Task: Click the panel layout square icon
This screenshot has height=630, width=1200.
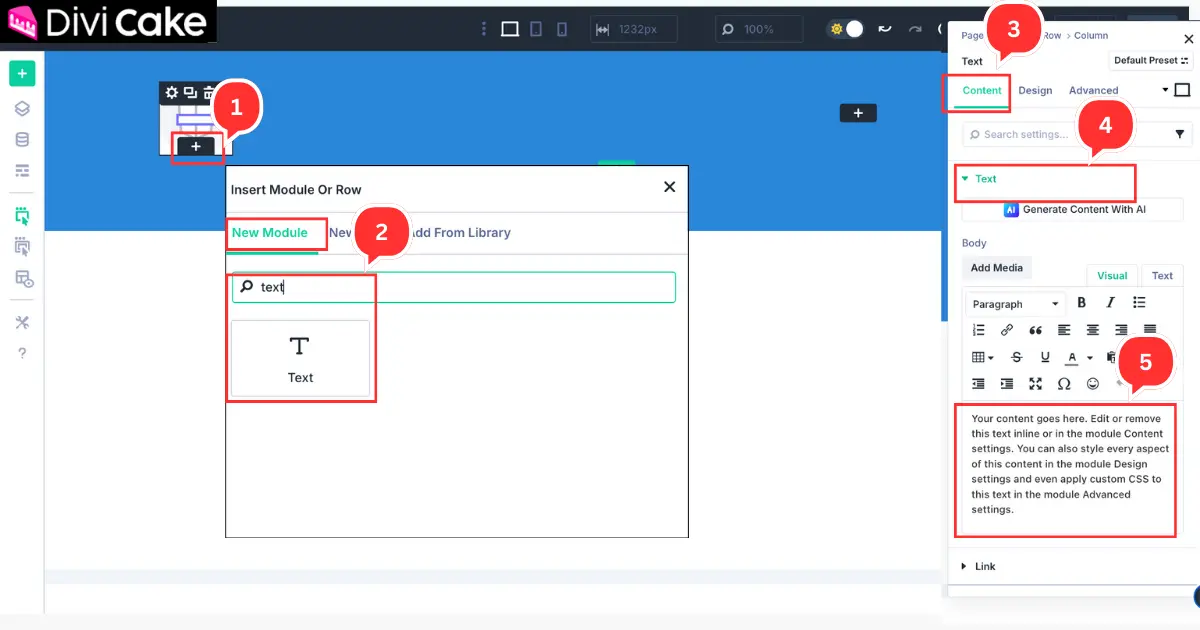Action: click(x=1182, y=90)
